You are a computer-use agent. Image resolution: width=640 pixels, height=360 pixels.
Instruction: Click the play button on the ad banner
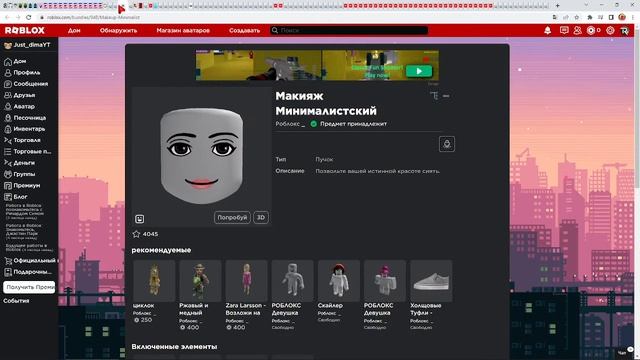[x=419, y=71]
